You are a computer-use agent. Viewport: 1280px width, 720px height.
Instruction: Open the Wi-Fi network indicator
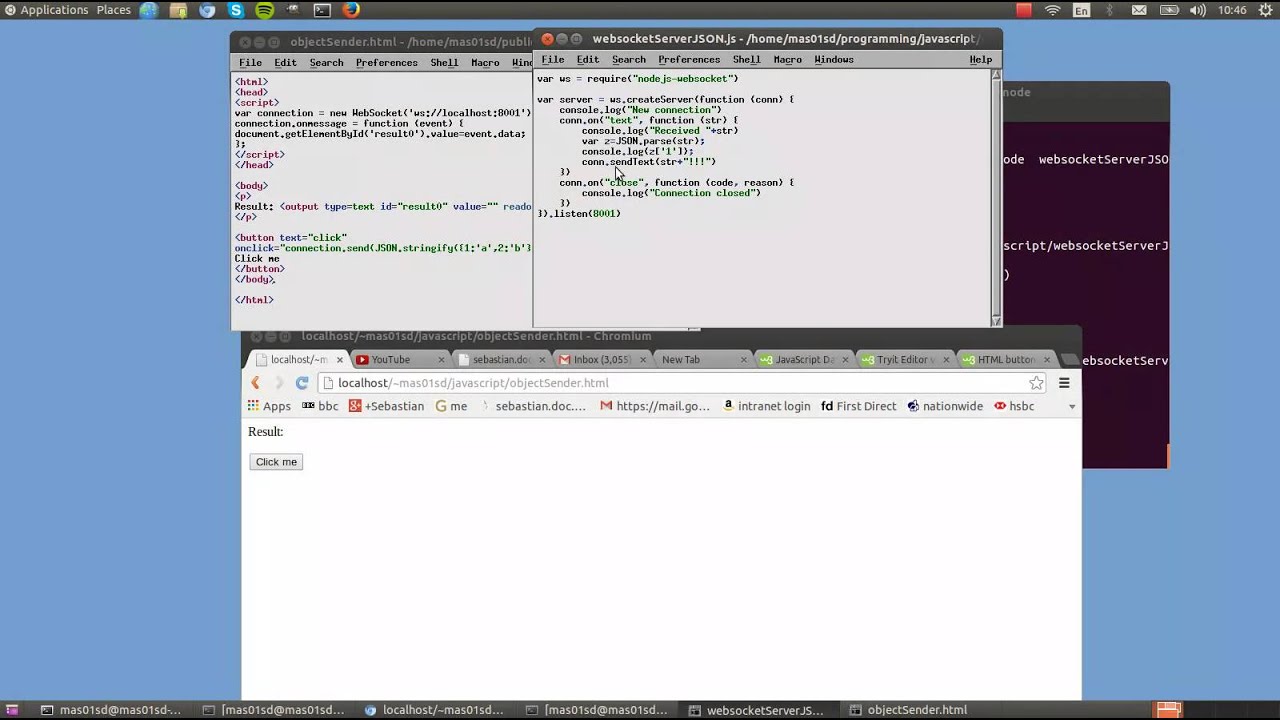[x=1053, y=10]
